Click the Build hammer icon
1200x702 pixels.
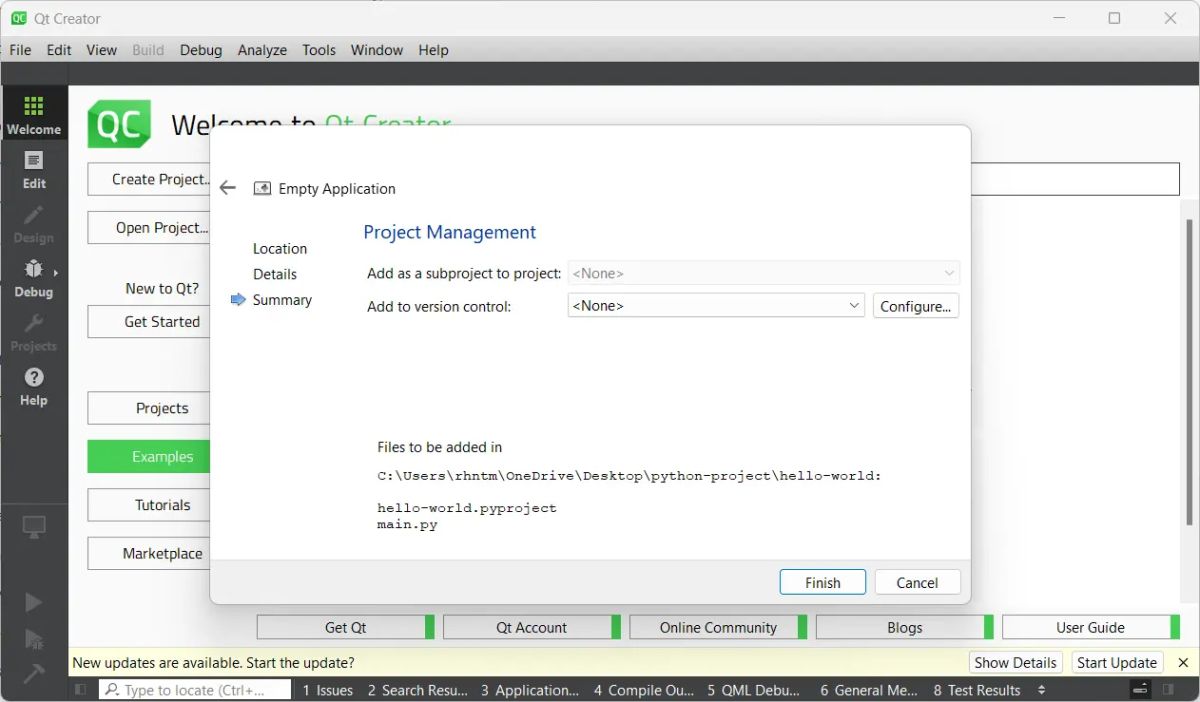click(x=34, y=674)
